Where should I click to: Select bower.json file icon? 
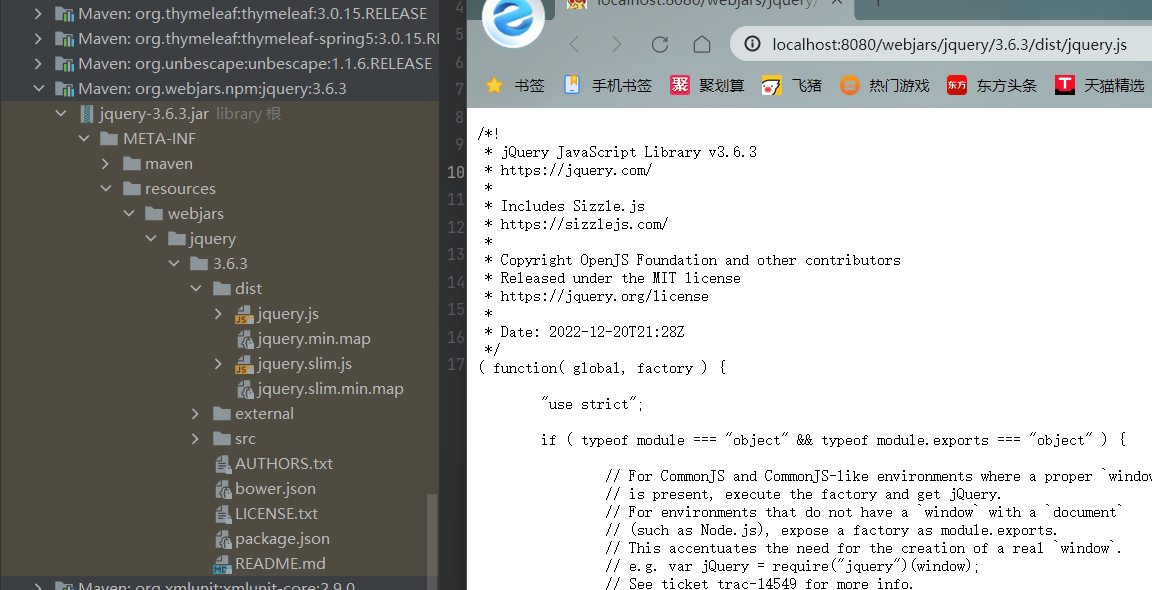[223, 489]
